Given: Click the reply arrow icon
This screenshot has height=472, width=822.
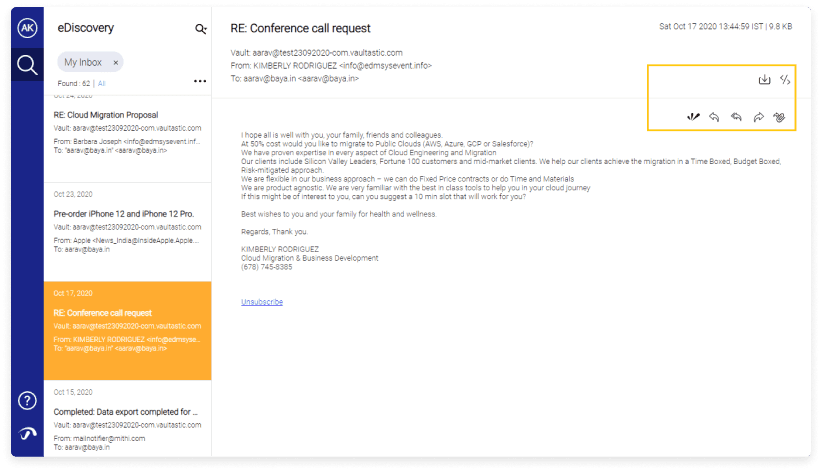Looking at the screenshot, I should pos(715,118).
